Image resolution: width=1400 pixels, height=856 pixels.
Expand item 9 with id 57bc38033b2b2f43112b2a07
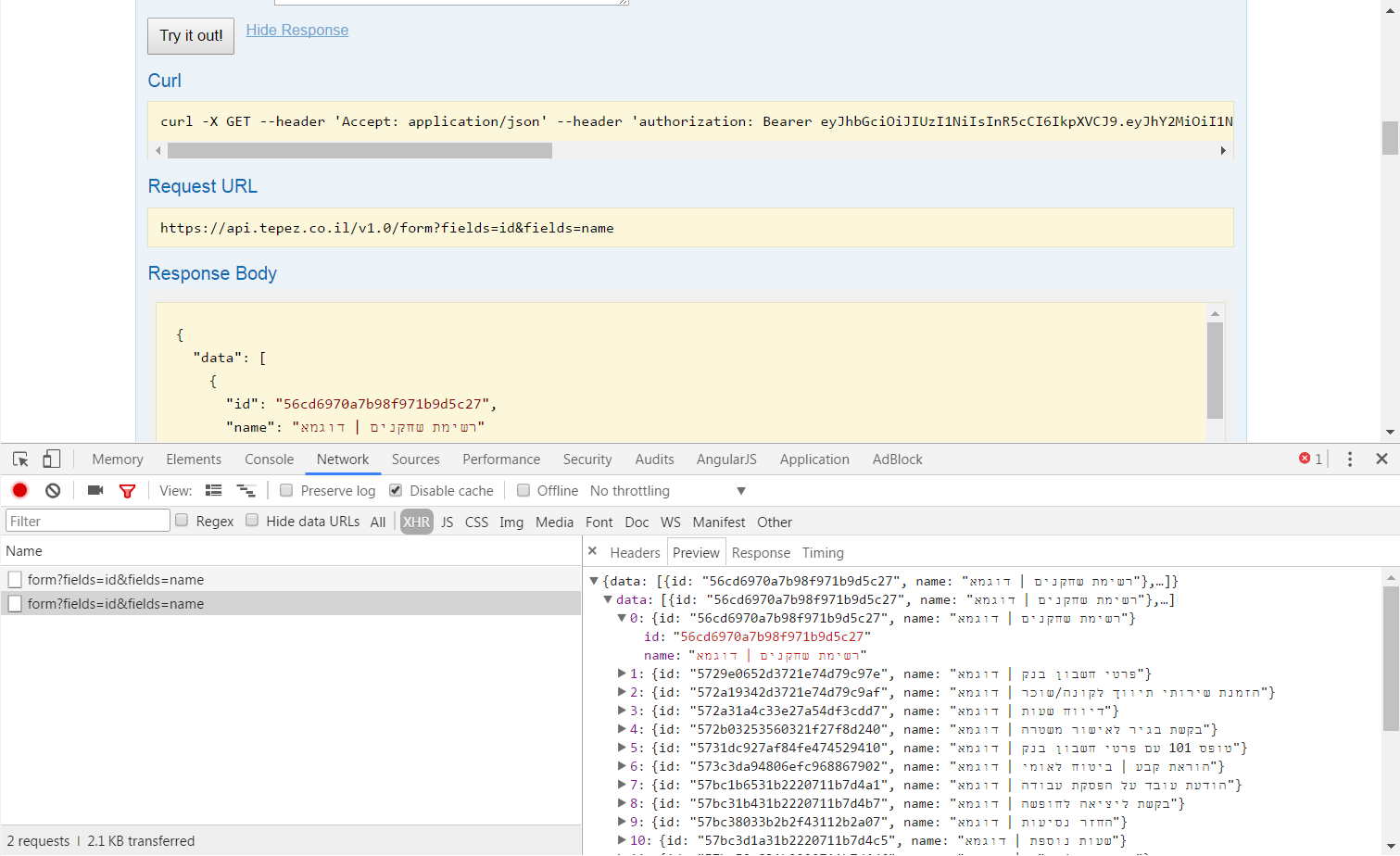pos(622,822)
